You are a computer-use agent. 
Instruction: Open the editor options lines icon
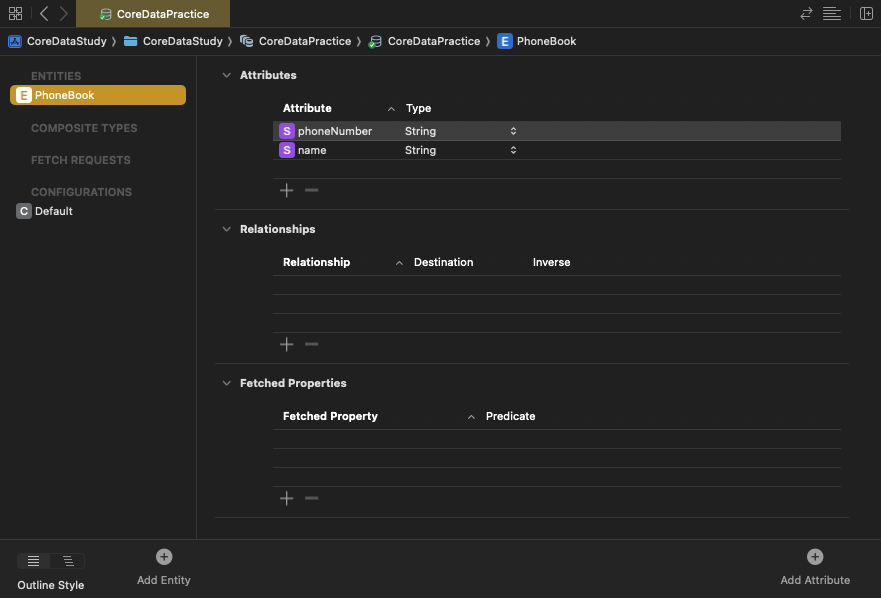[832, 13]
